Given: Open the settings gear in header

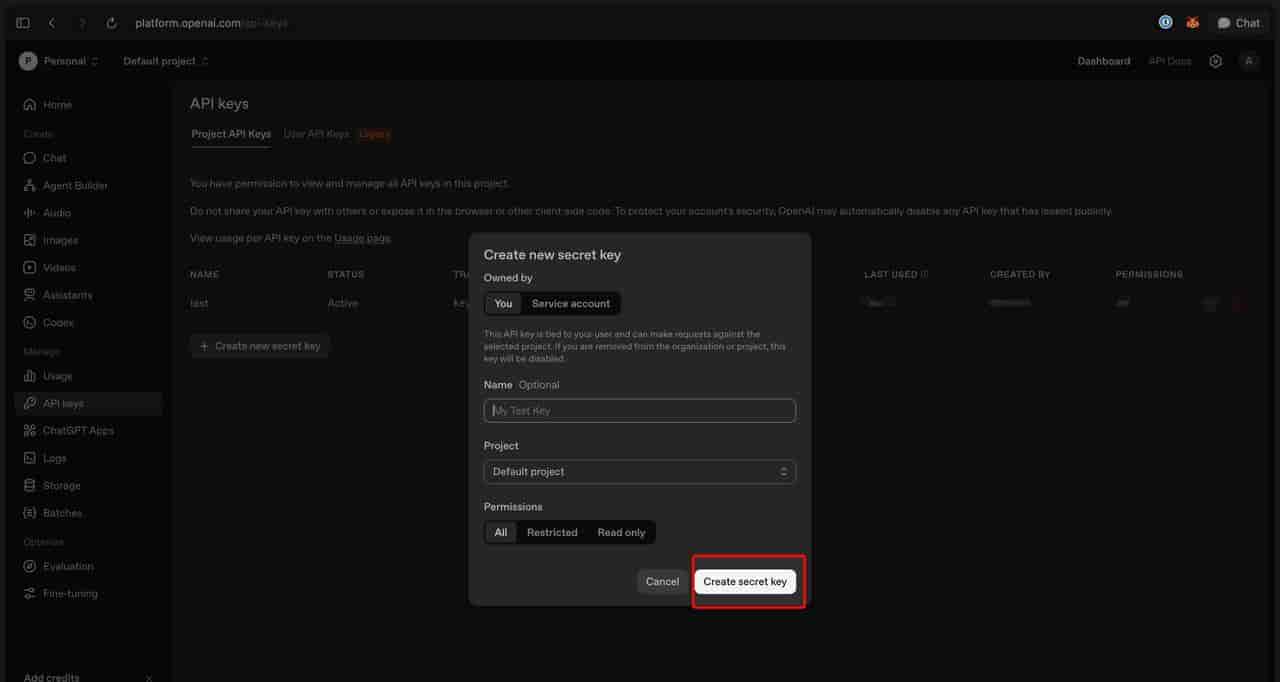Looking at the screenshot, I should 1215,61.
